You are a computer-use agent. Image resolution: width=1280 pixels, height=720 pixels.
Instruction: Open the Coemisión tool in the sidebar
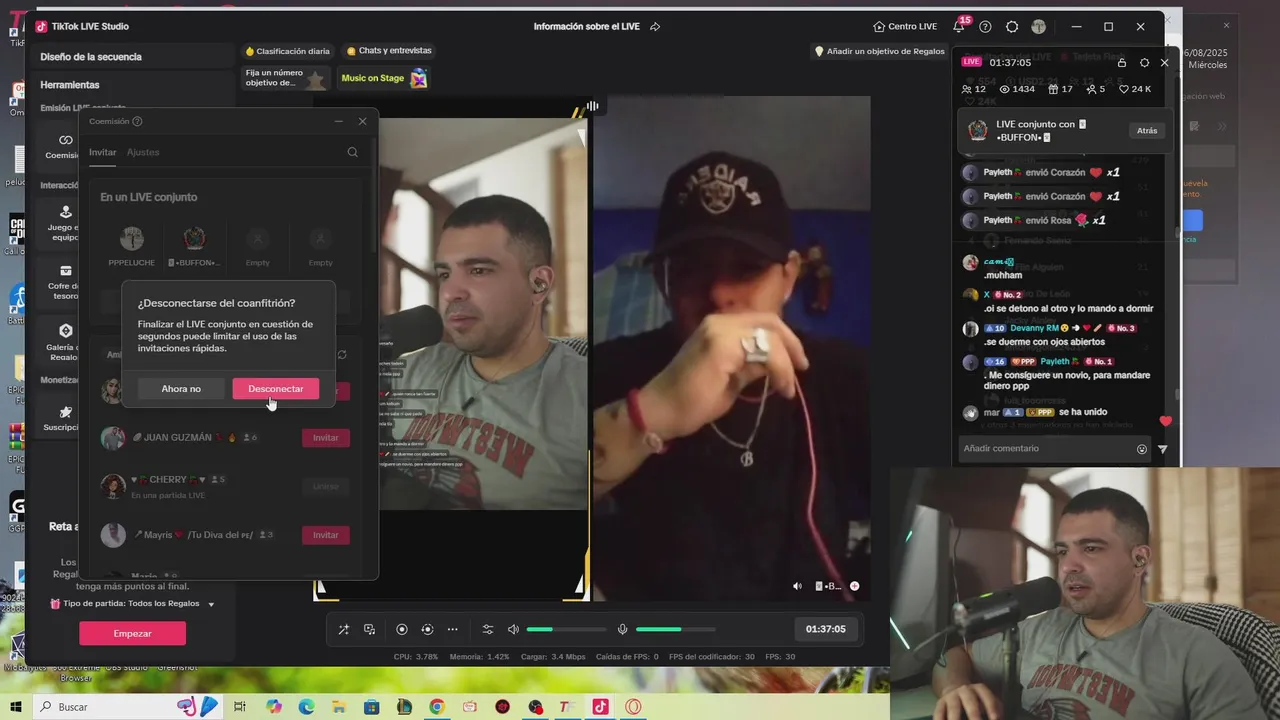[x=62, y=146]
